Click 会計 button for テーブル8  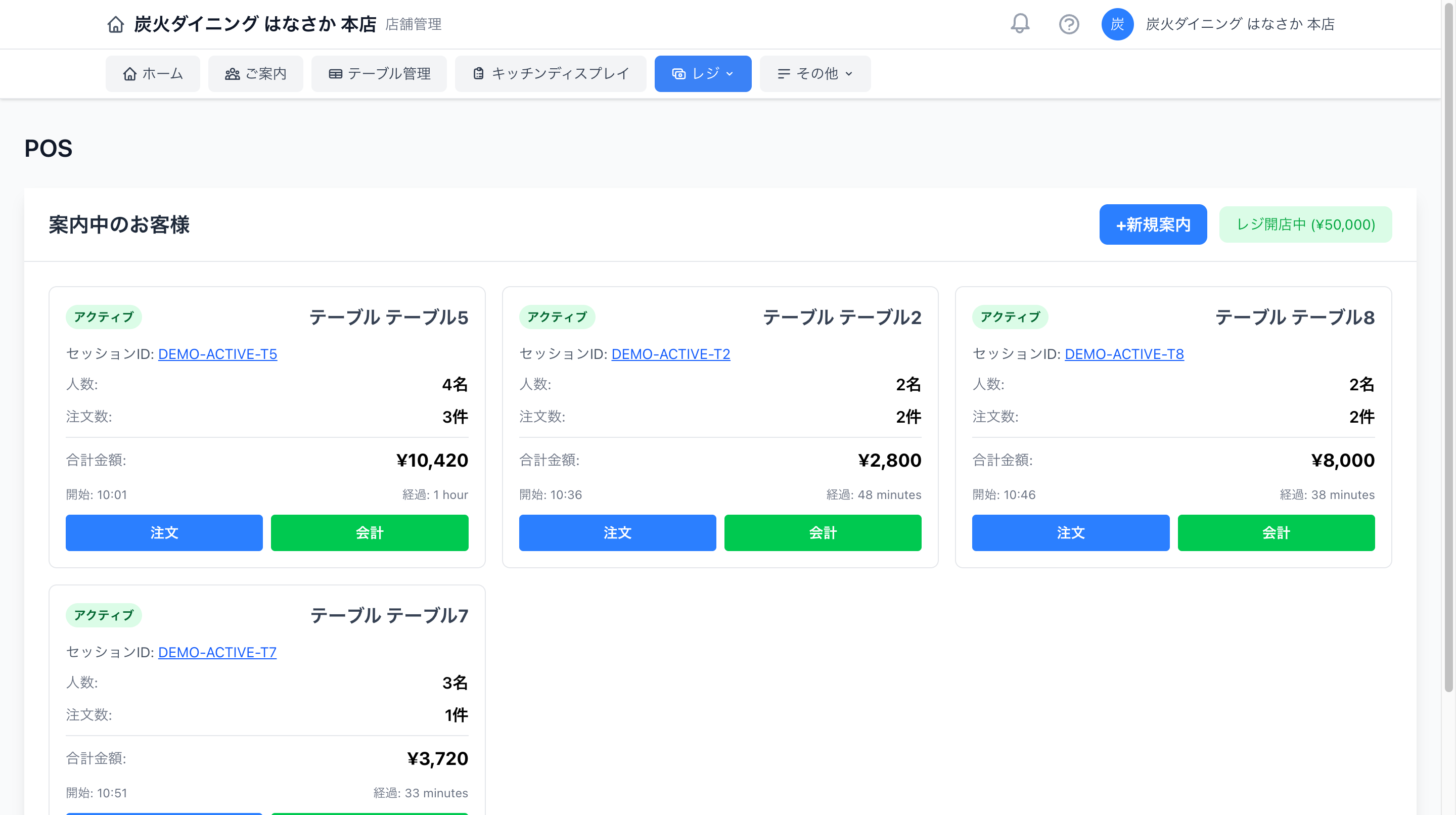1276,532
